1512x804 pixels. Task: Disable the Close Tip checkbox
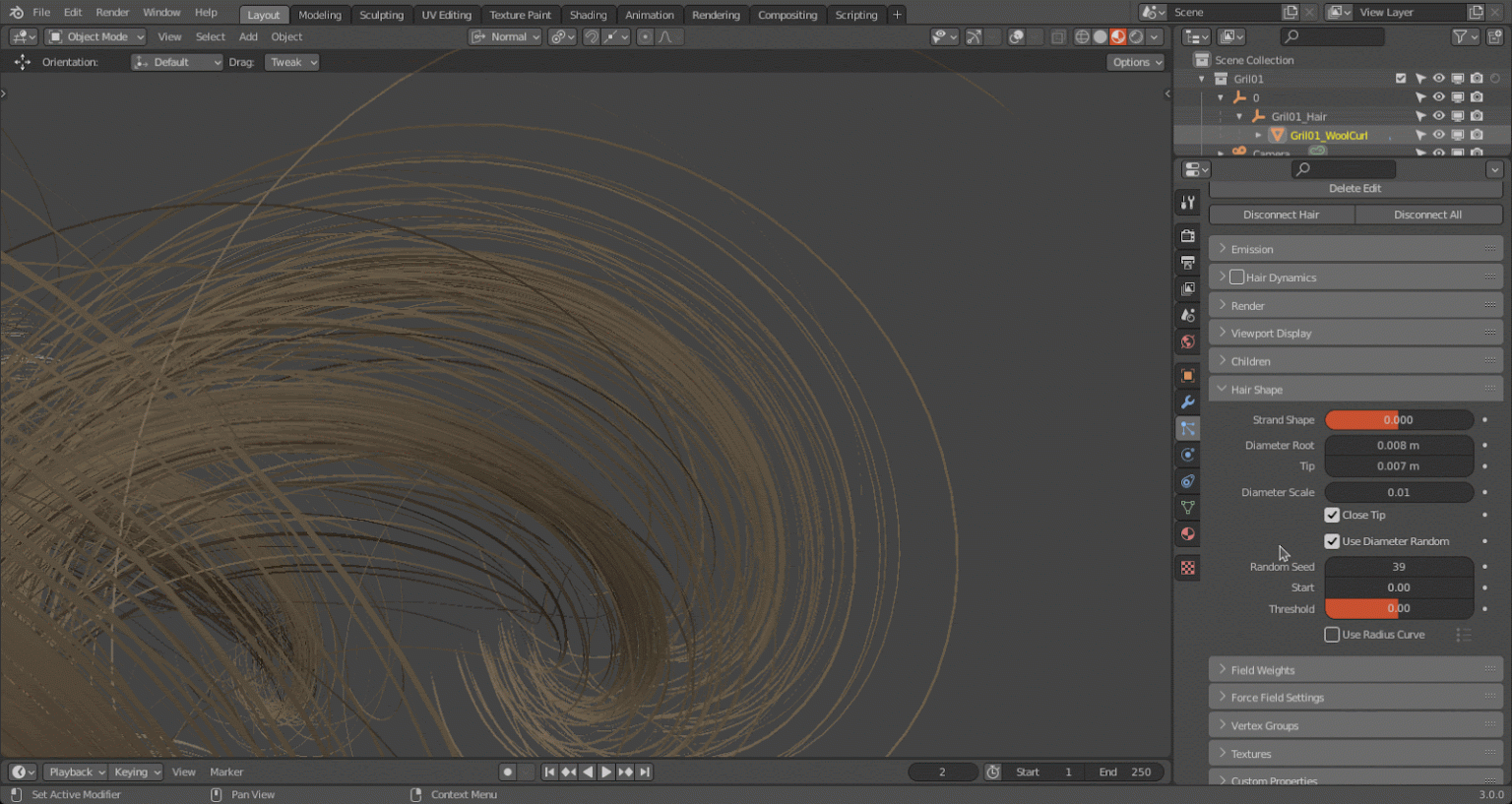pyautogui.click(x=1332, y=515)
